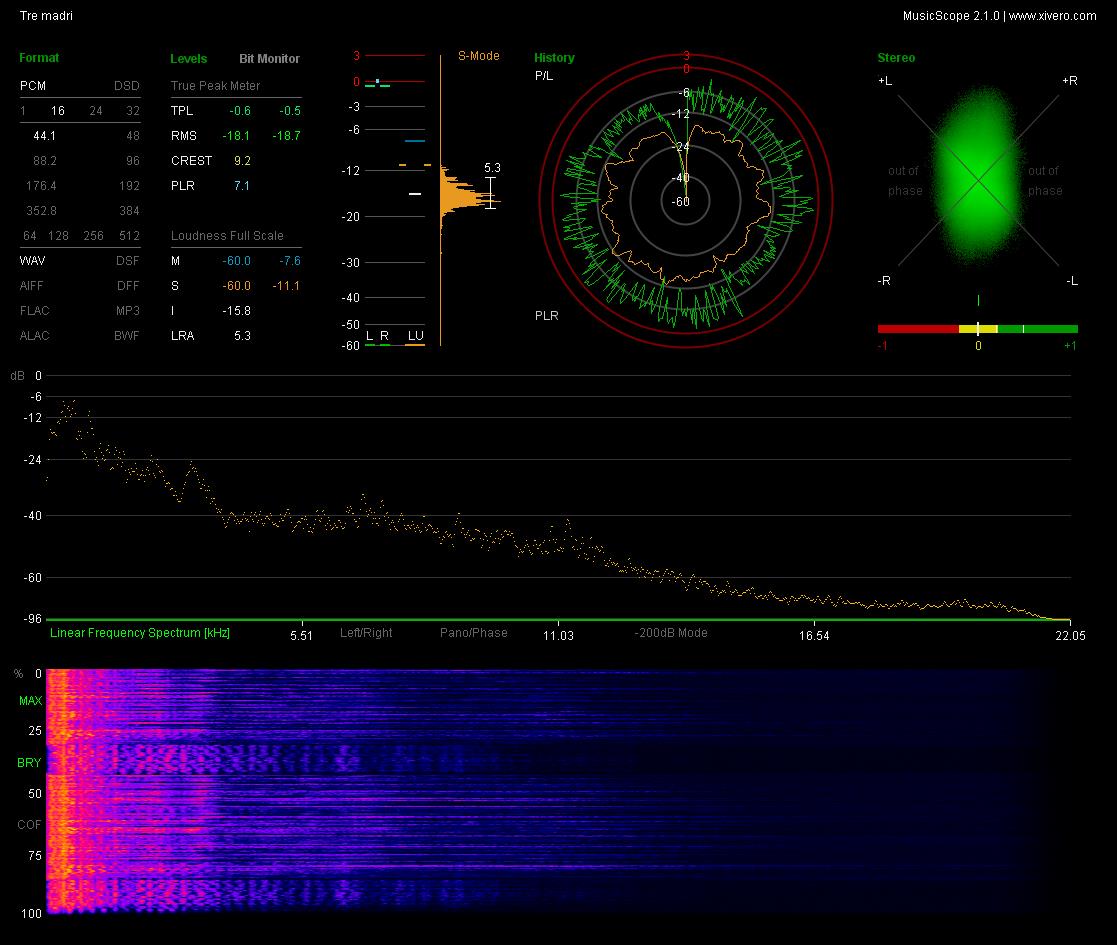Select DSD format mode
Viewport: 1117px width, 945px height.
(x=127, y=85)
